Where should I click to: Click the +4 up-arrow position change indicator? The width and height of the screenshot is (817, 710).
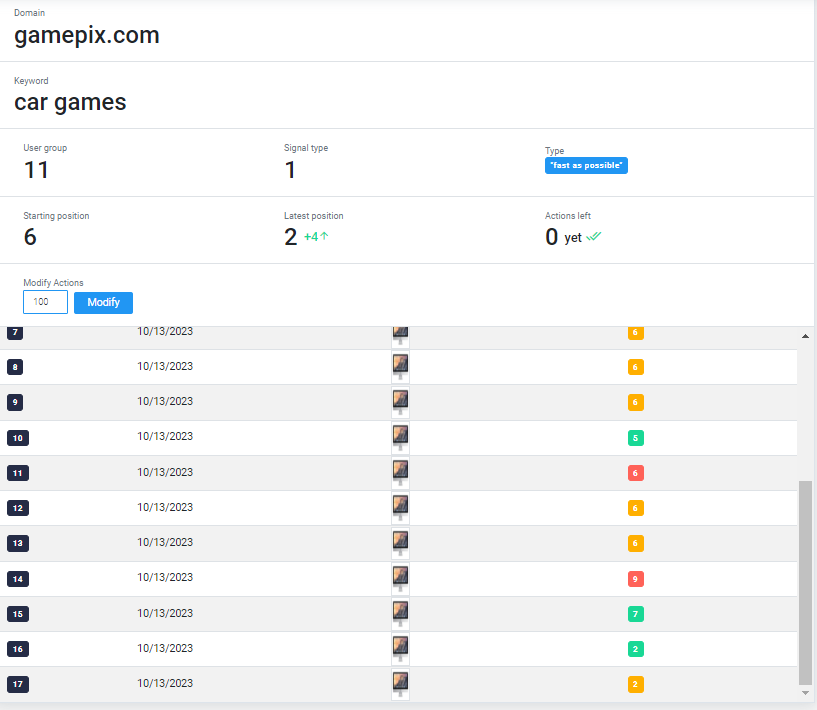pyautogui.click(x=316, y=236)
